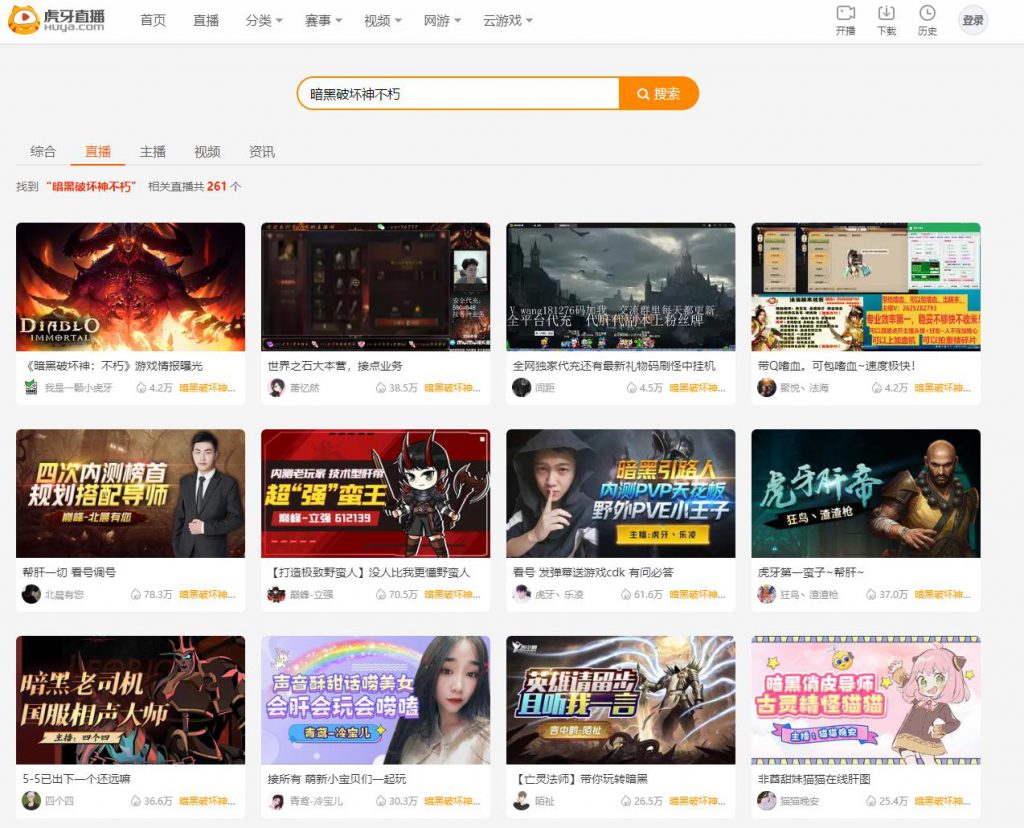Open the 暗黑俏皮导师 stream thumbnail
The height and width of the screenshot is (828, 1024).
point(866,700)
